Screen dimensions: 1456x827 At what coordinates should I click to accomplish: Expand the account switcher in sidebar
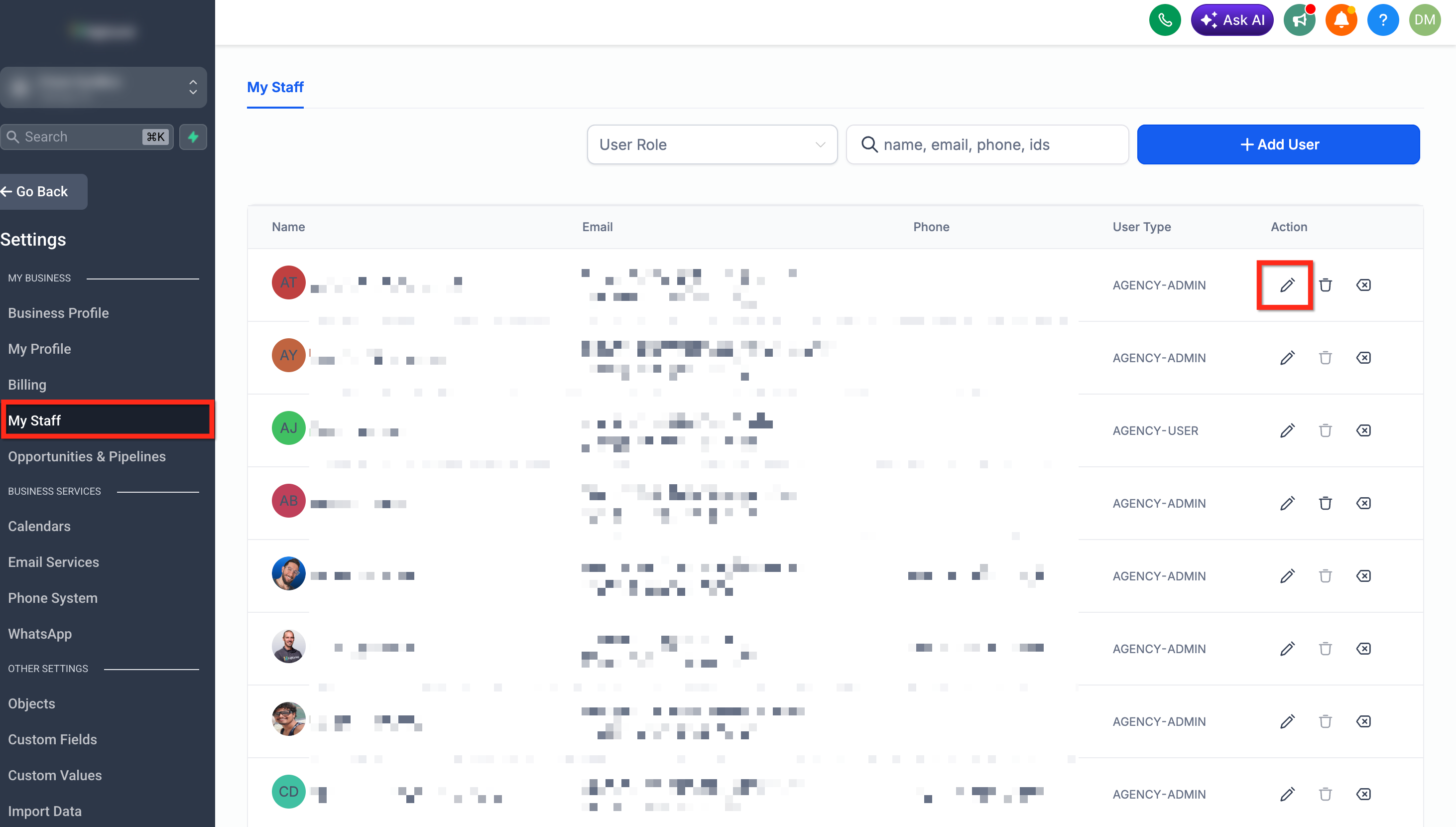pos(103,87)
